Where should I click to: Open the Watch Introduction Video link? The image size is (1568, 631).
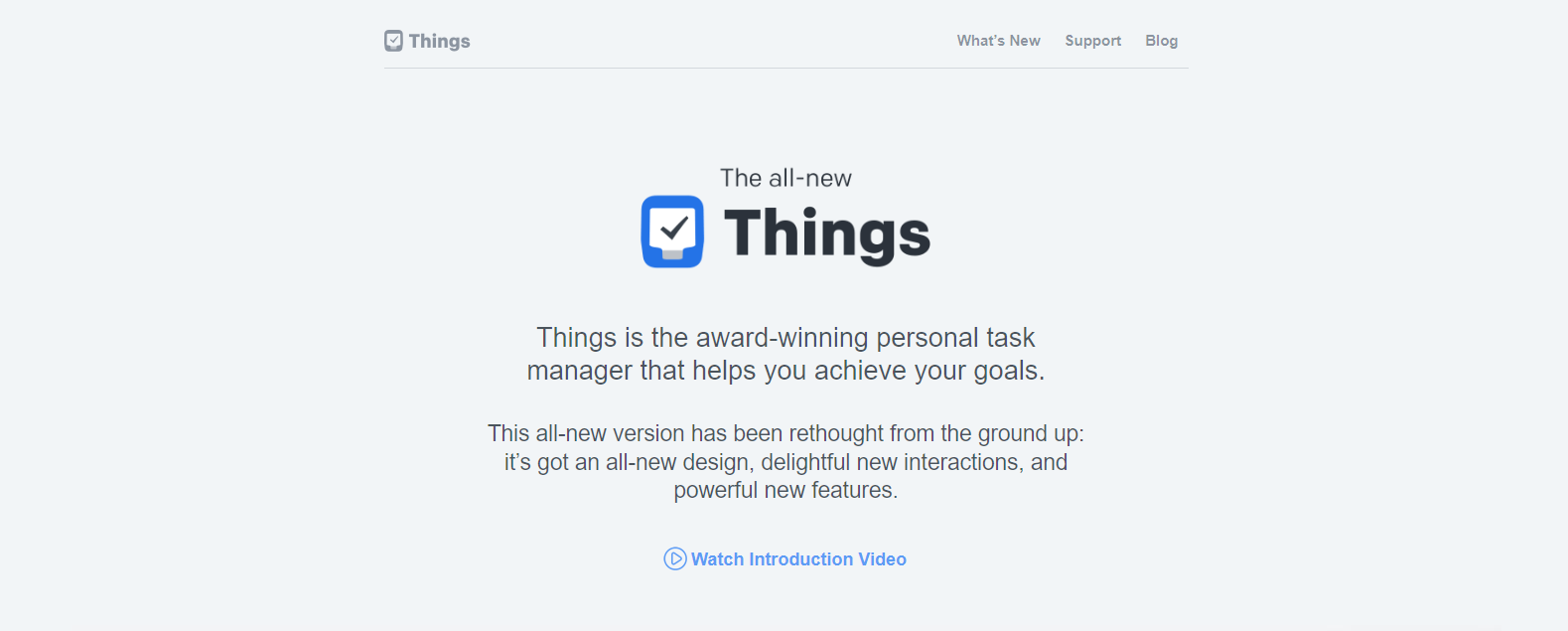coord(784,558)
